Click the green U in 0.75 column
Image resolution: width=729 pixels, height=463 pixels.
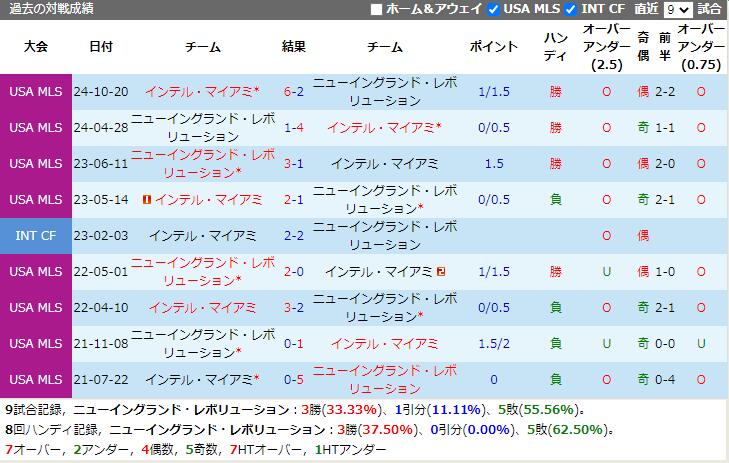tap(701, 344)
